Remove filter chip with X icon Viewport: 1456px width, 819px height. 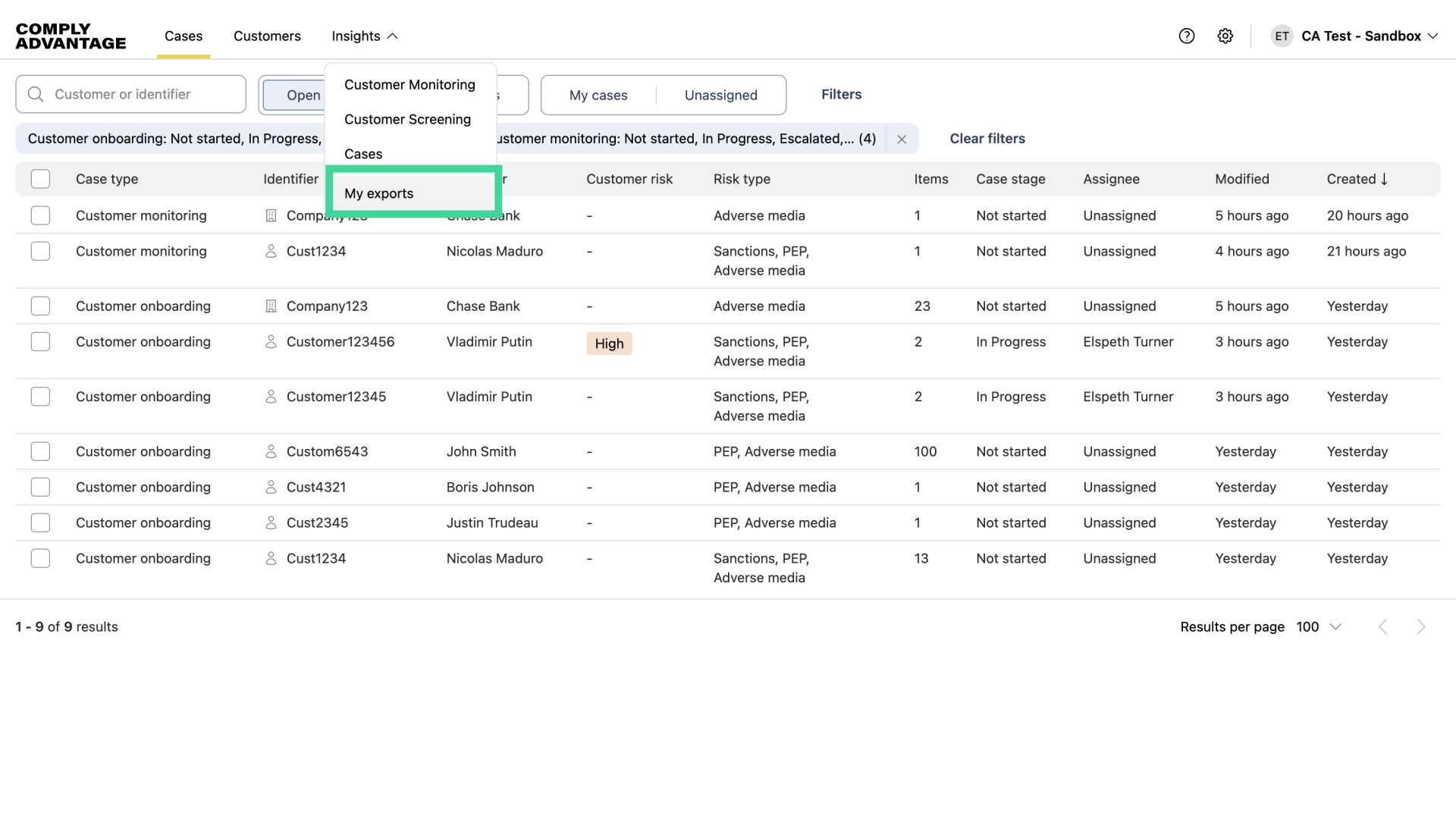[x=902, y=139]
